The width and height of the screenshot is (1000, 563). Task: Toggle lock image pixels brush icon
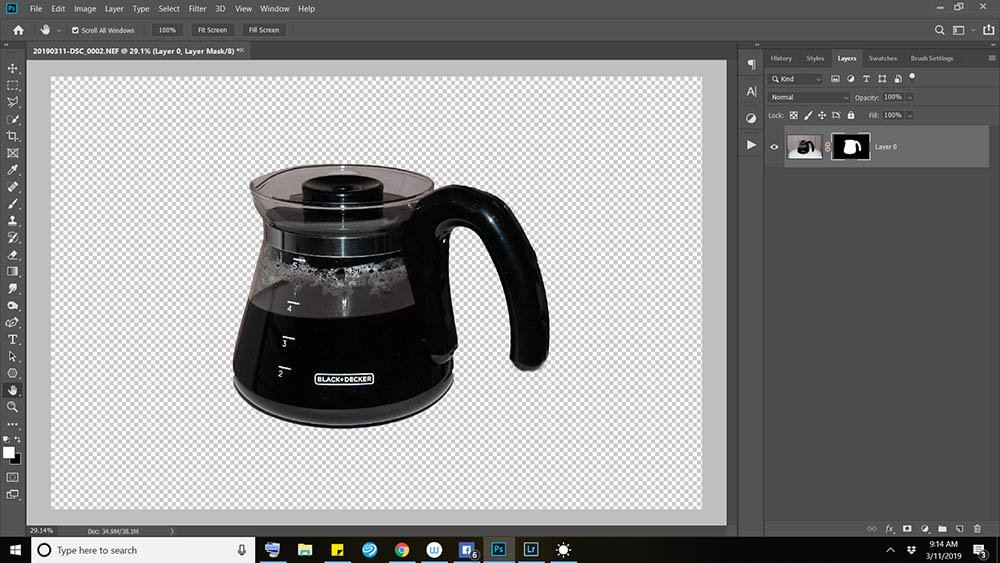(x=808, y=115)
